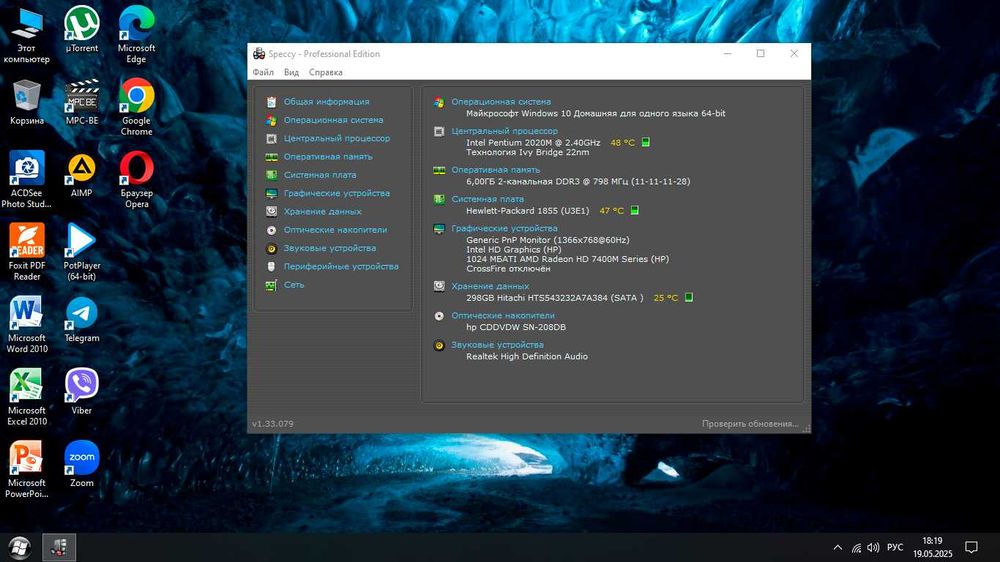The height and width of the screenshot is (562, 1000).
Task: Select the Microsoft PowerPoint shortcut
Action: [27, 470]
